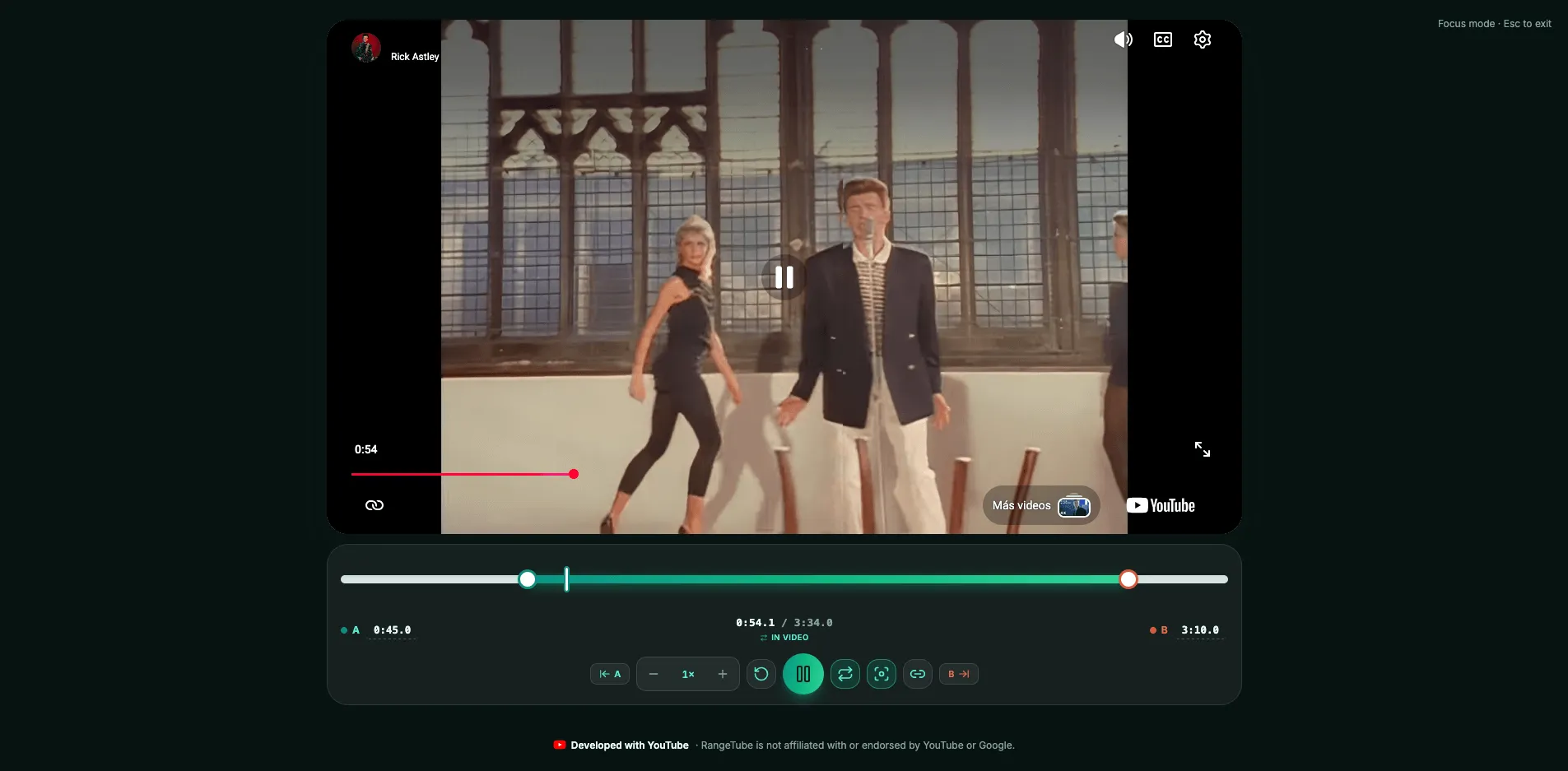Edit the B time field 3:10.0
The height and width of the screenshot is (771, 1568).
pos(1200,630)
